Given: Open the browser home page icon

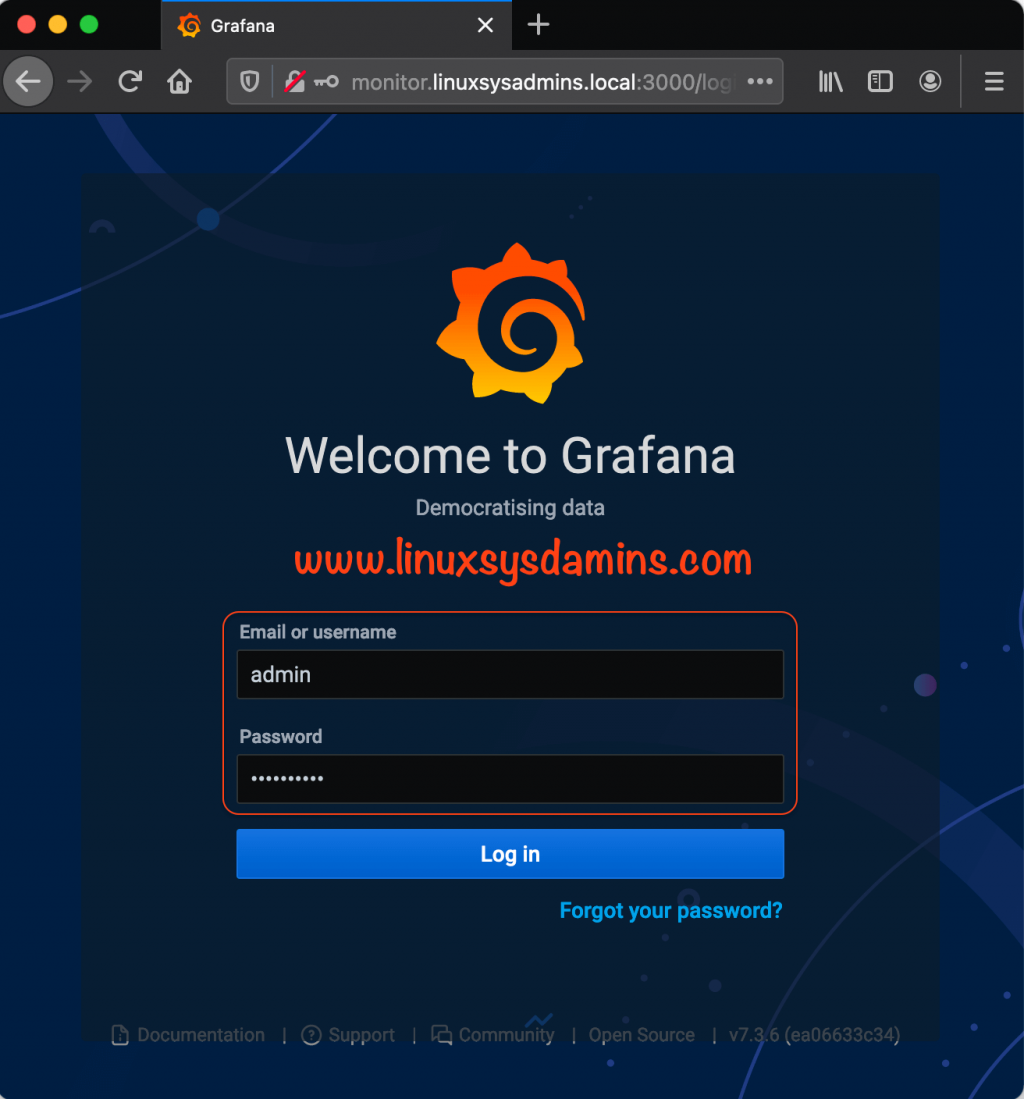Looking at the screenshot, I should [179, 81].
